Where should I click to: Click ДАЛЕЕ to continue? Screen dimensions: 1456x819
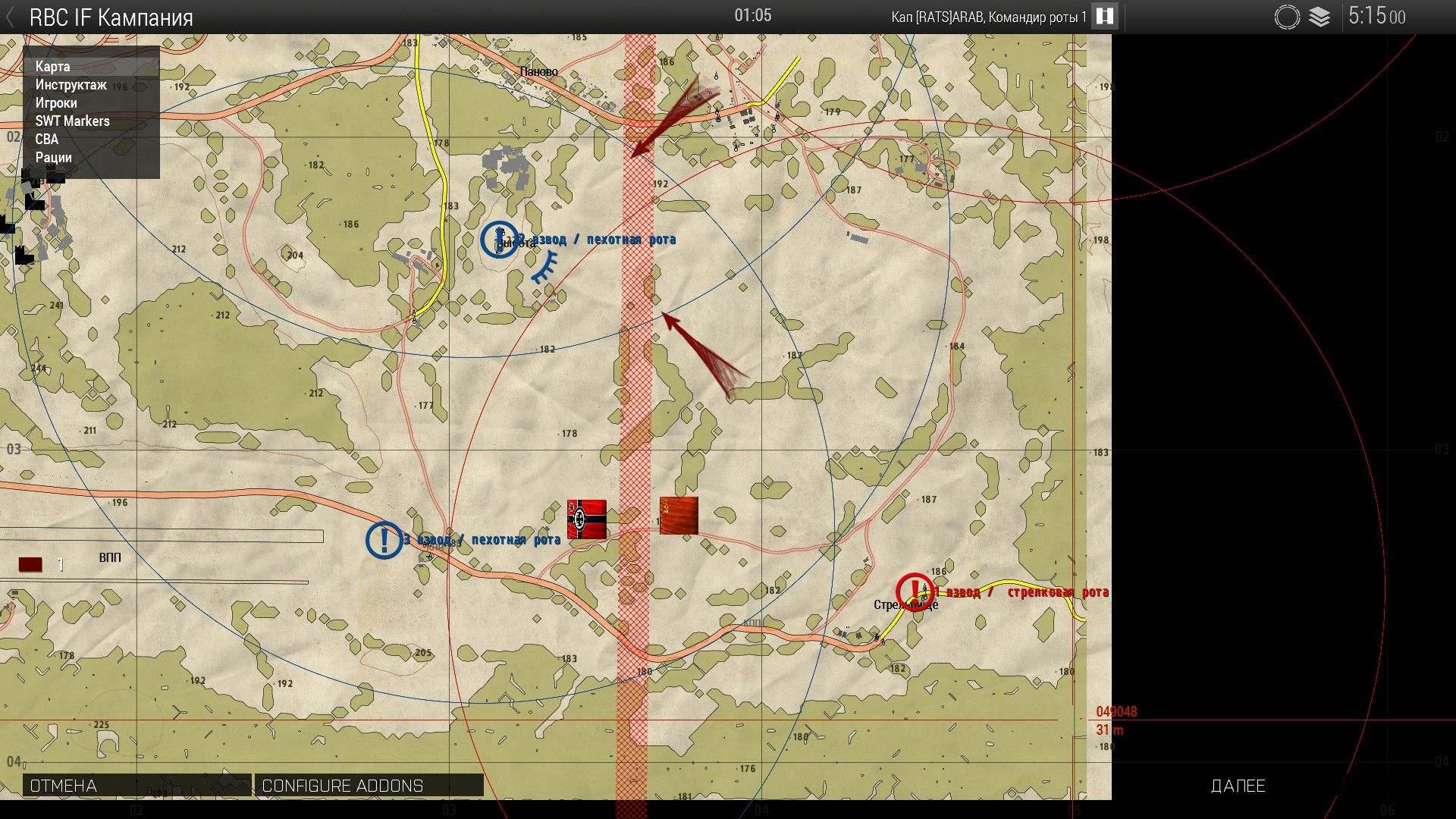point(1238,786)
